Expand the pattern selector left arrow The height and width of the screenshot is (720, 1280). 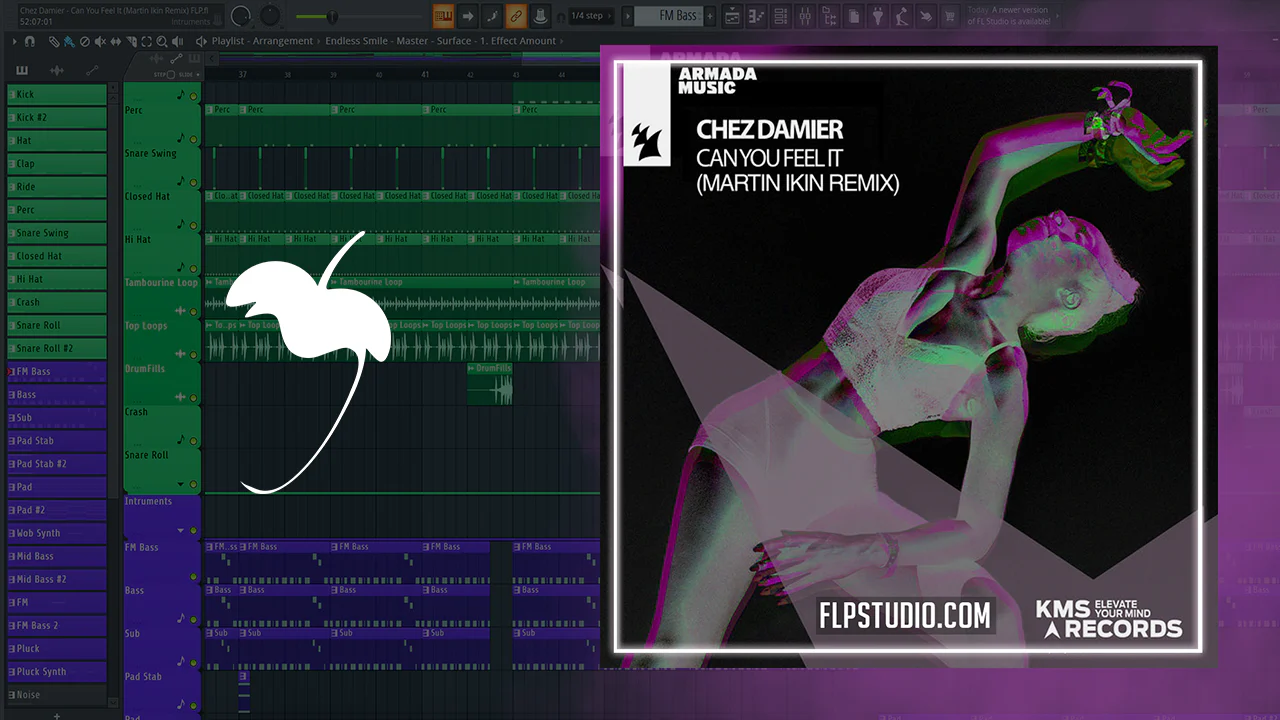(627, 16)
